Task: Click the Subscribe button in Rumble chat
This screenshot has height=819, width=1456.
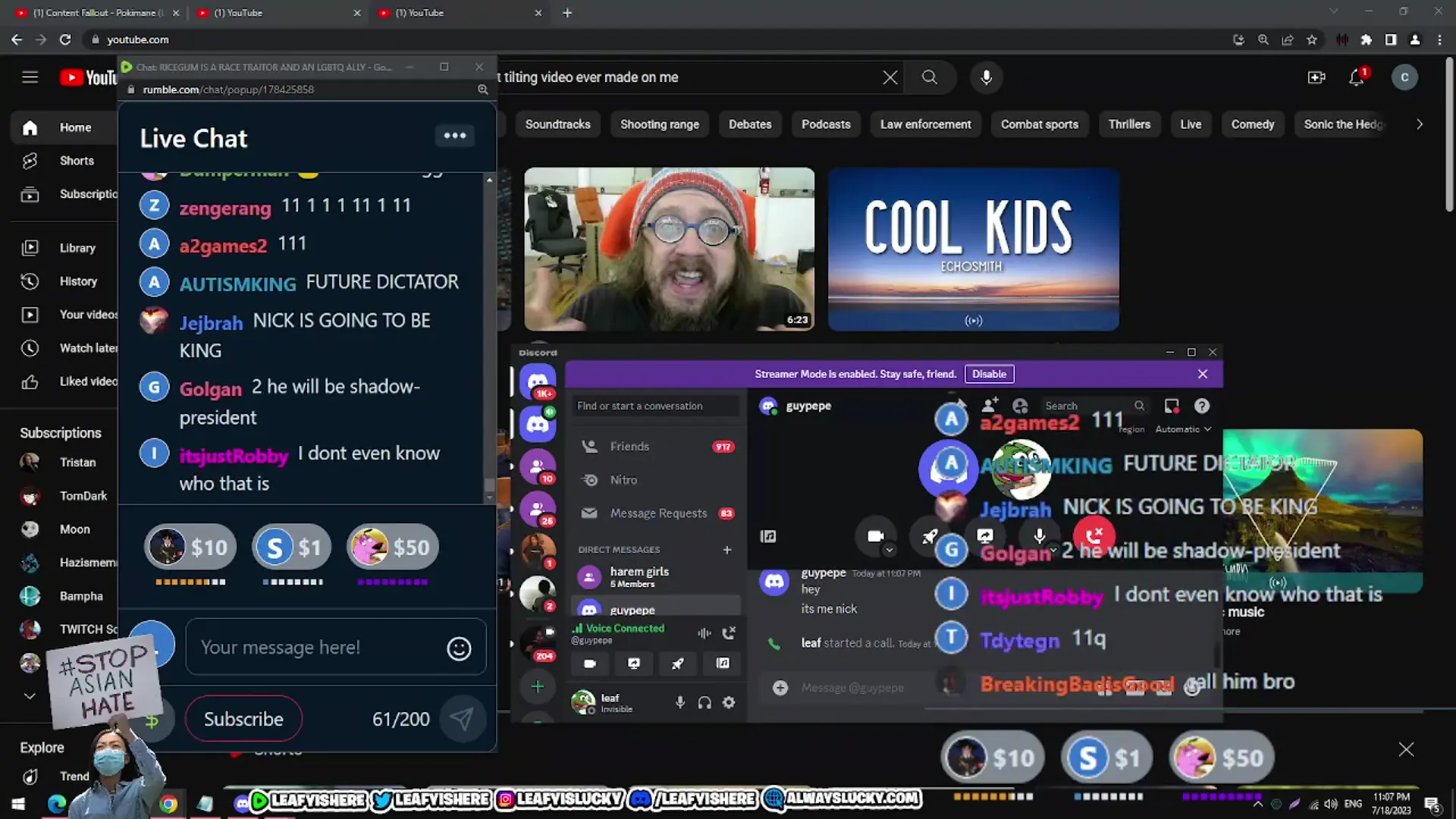Action: pyautogui.click(x=243, y=719)
